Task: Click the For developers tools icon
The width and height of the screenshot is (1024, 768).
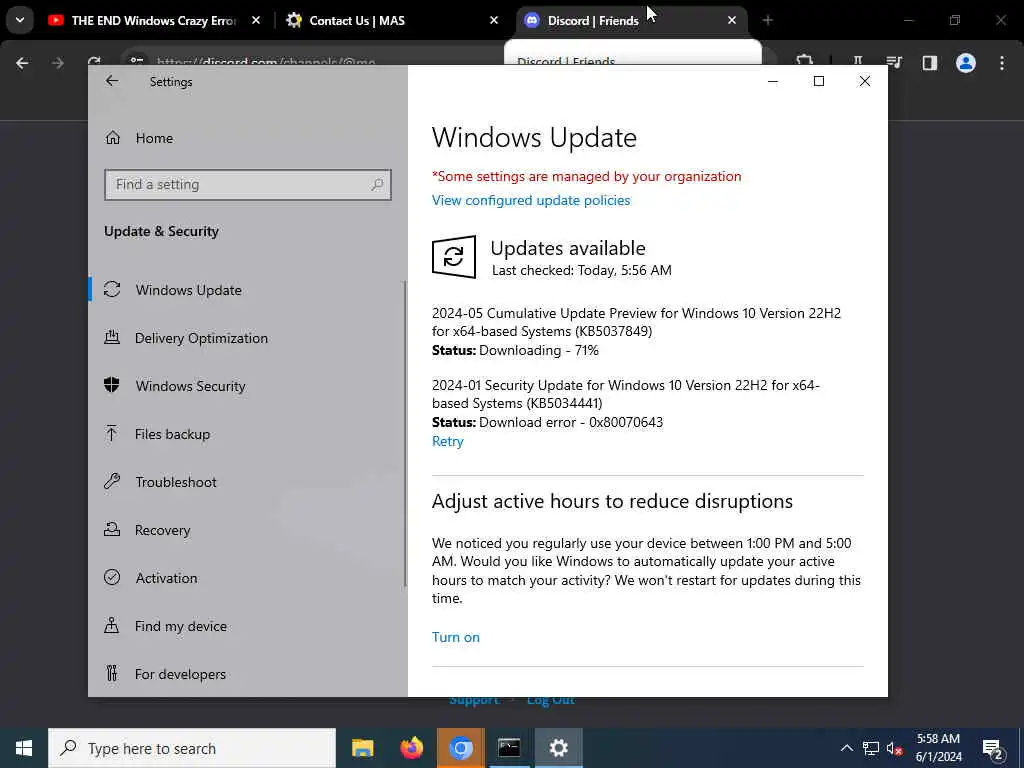Action: pos(112,673)
